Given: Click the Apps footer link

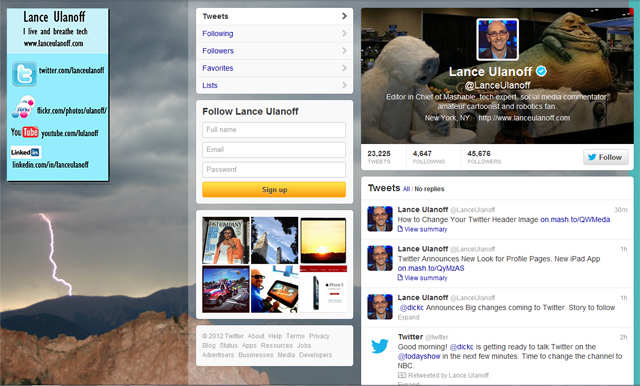Looking at the screenshot, I should tap(249, 346).
